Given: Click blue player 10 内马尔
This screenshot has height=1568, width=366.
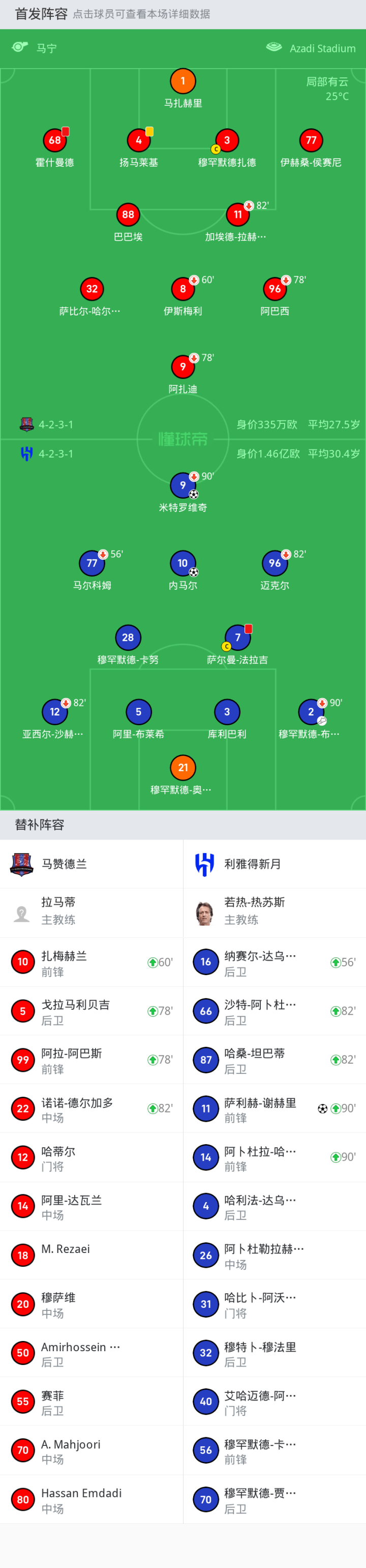Looking at the screenshot, I should 182,563.
